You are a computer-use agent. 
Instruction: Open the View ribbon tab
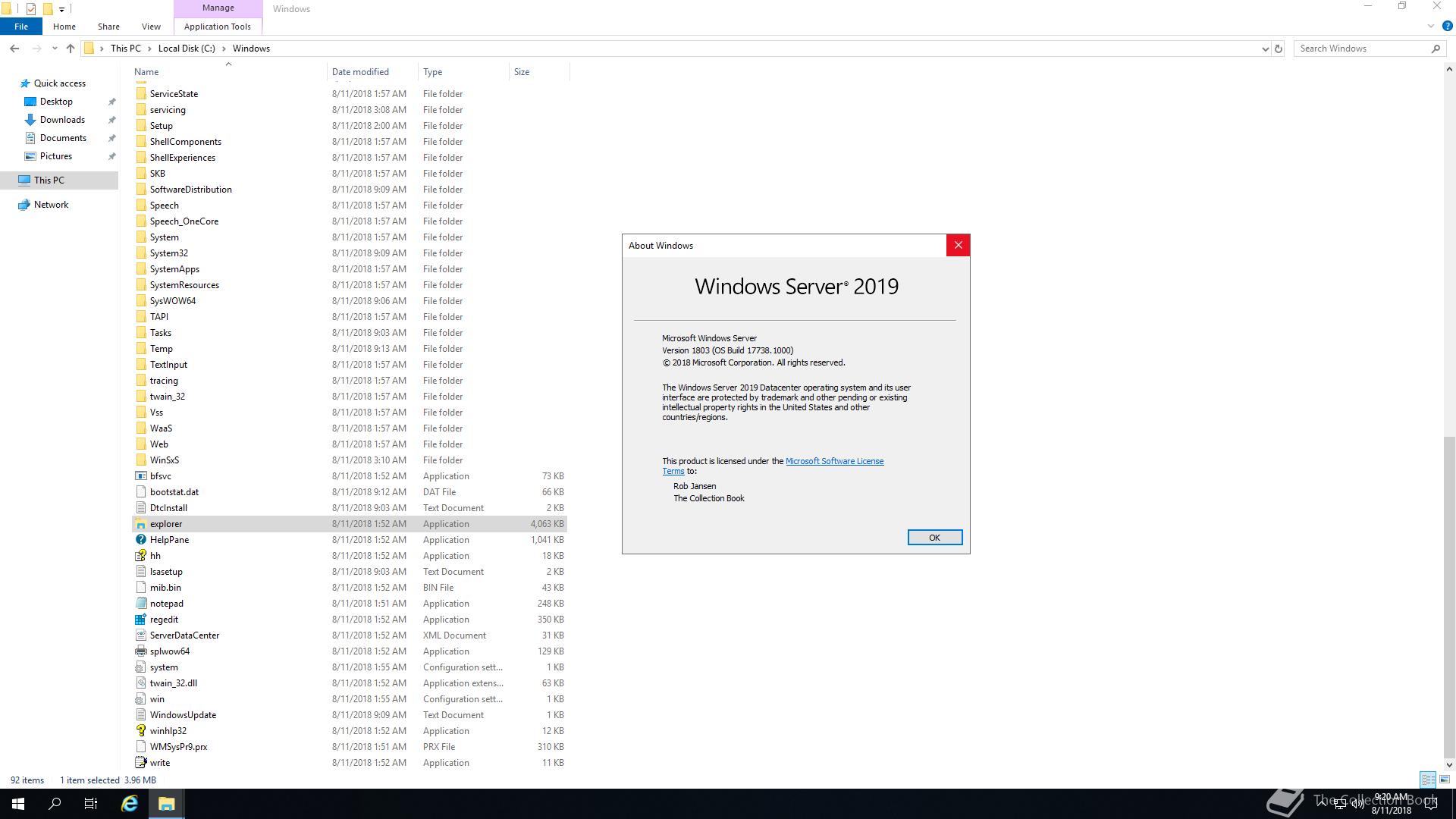[151, 27]
